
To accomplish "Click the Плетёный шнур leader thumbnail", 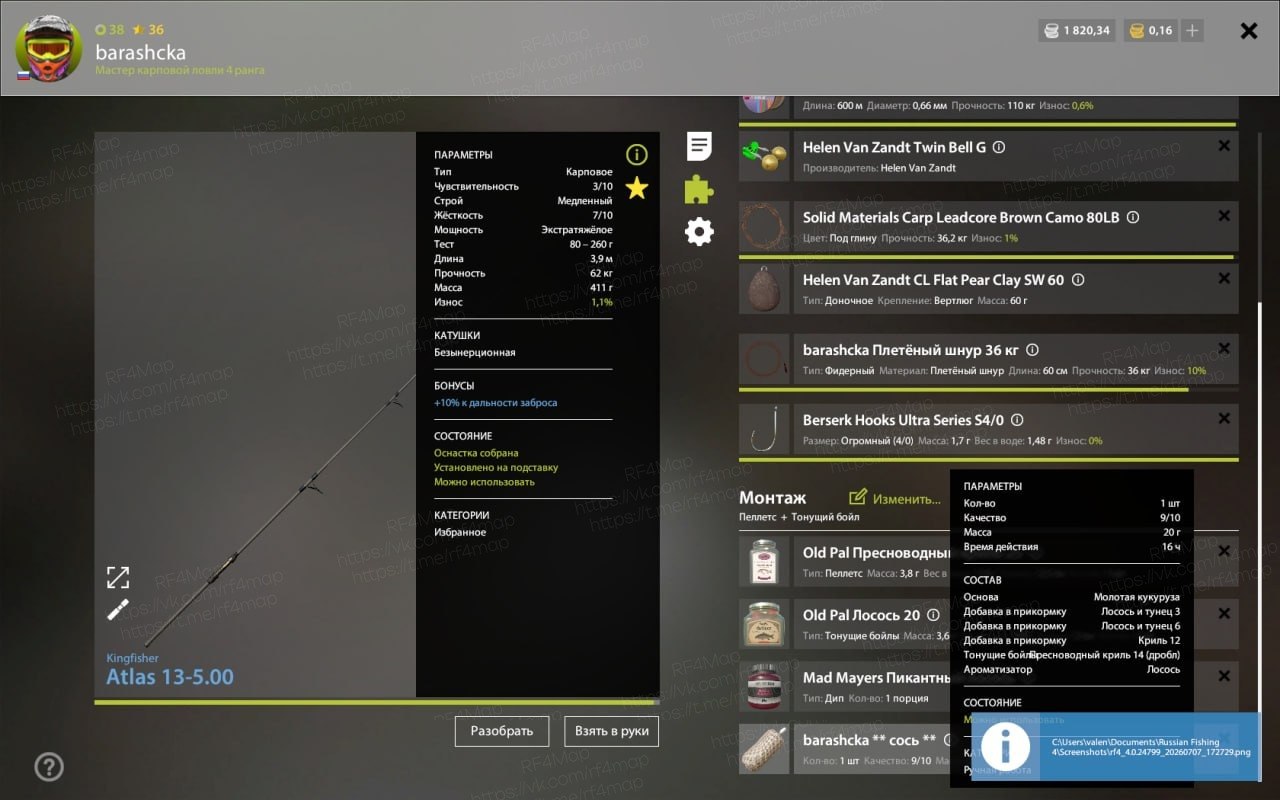I will pos(764,359).
